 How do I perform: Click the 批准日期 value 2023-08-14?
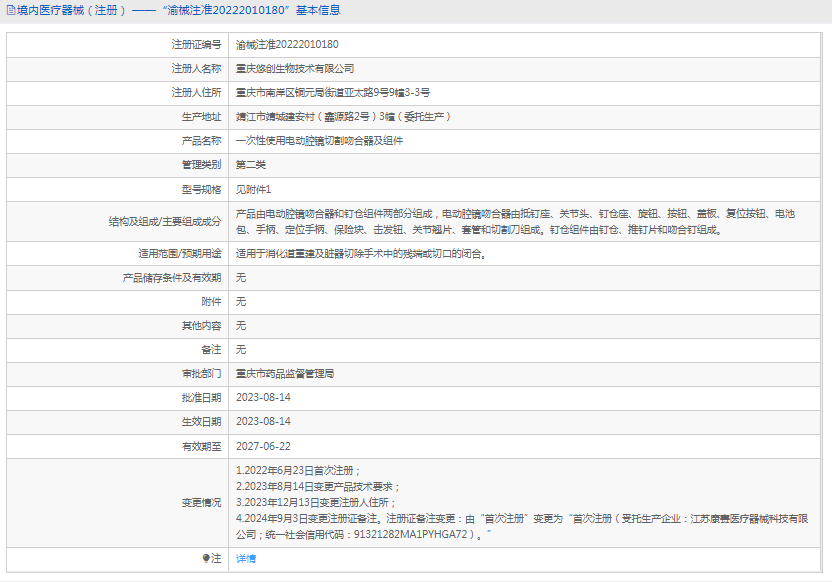click(x=263, y=398)
